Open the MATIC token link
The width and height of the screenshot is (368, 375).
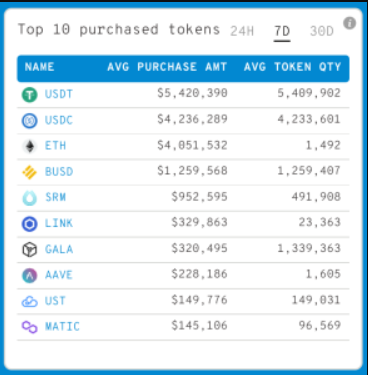click(x=62, y=326)
